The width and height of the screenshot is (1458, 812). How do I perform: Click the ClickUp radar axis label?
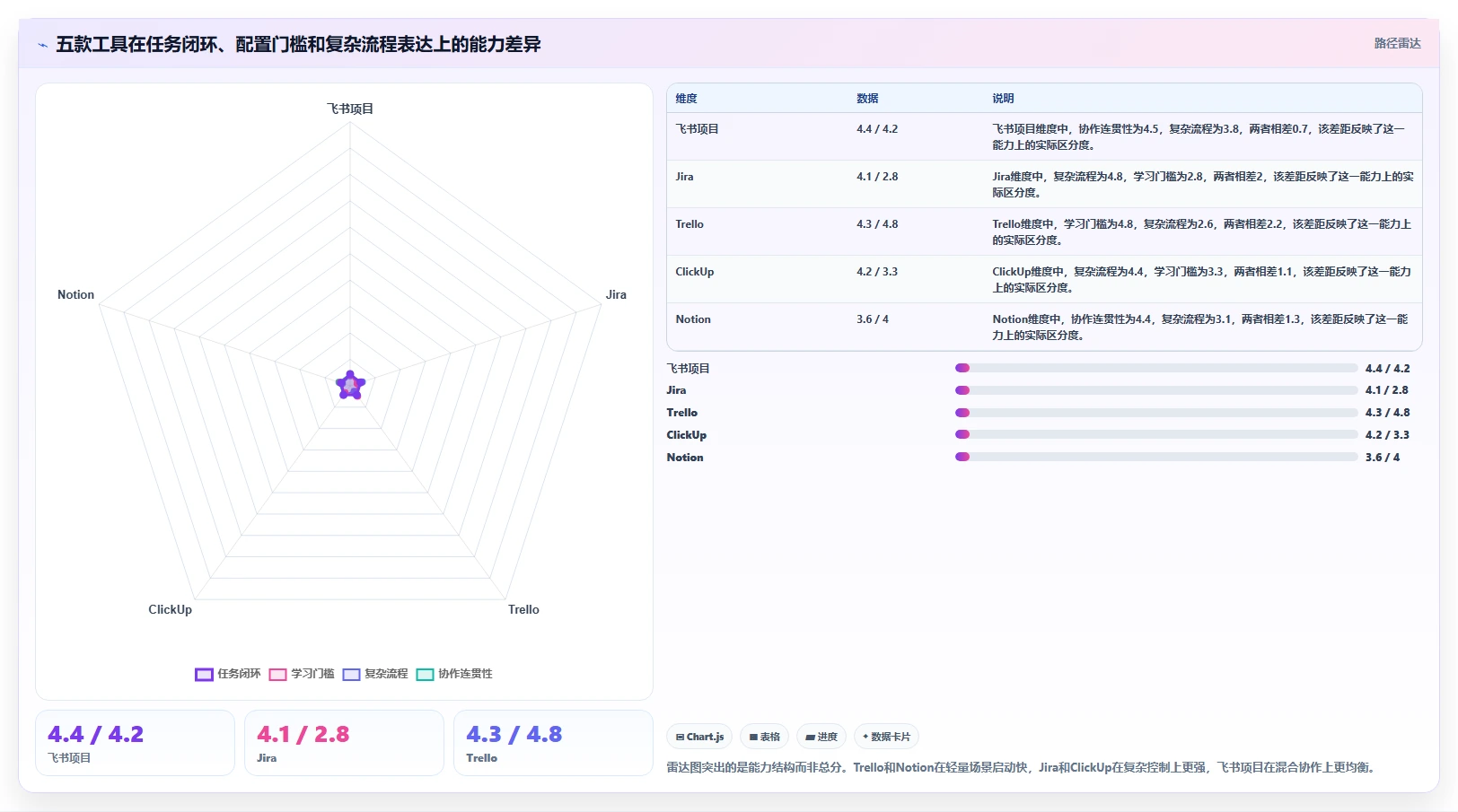[171, 609]
